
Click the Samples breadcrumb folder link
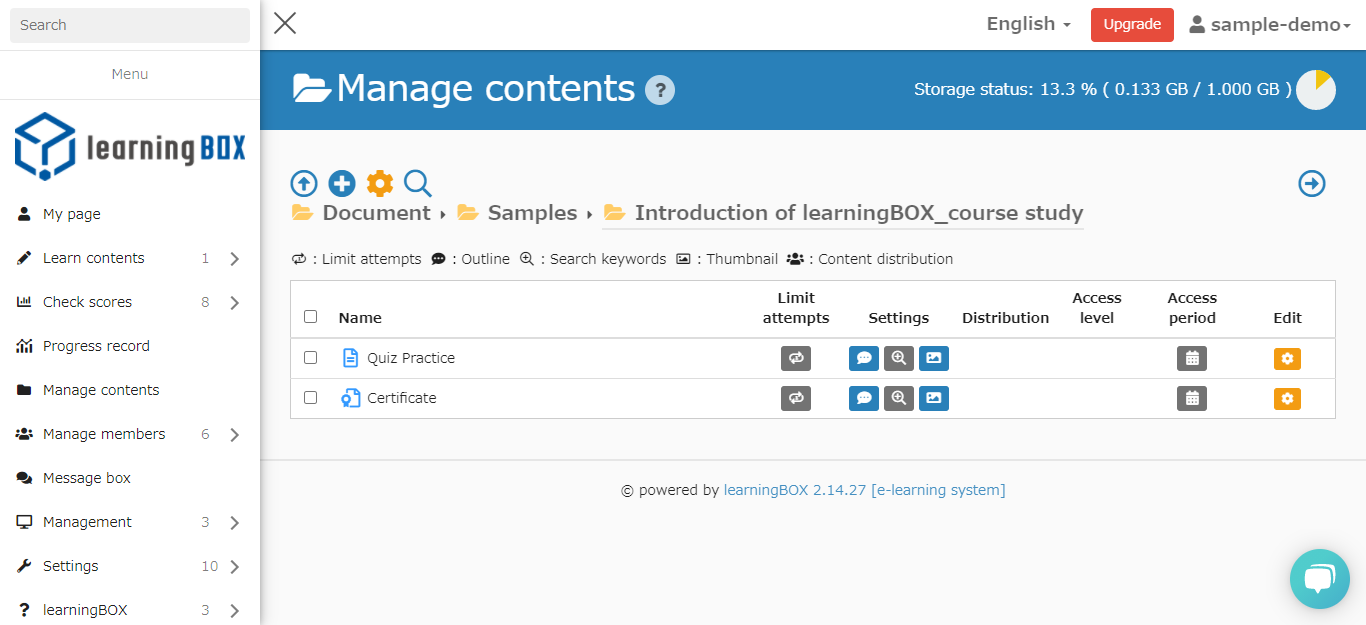[x=531, y=213]
